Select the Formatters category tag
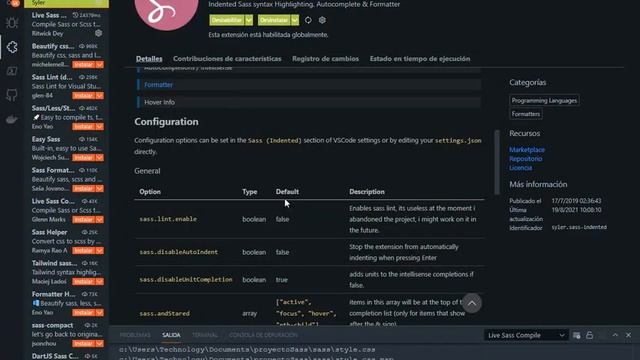 point(526,114)
